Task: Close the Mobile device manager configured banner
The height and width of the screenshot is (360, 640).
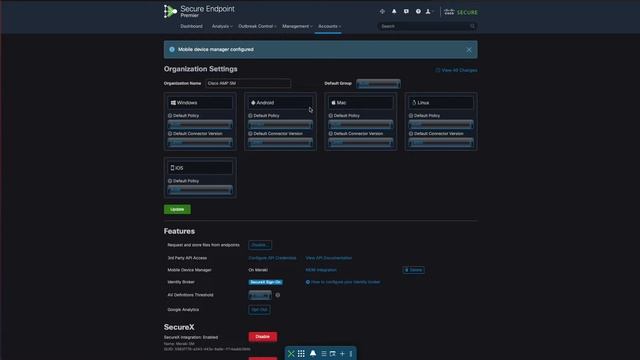Action: click(469, 50)
